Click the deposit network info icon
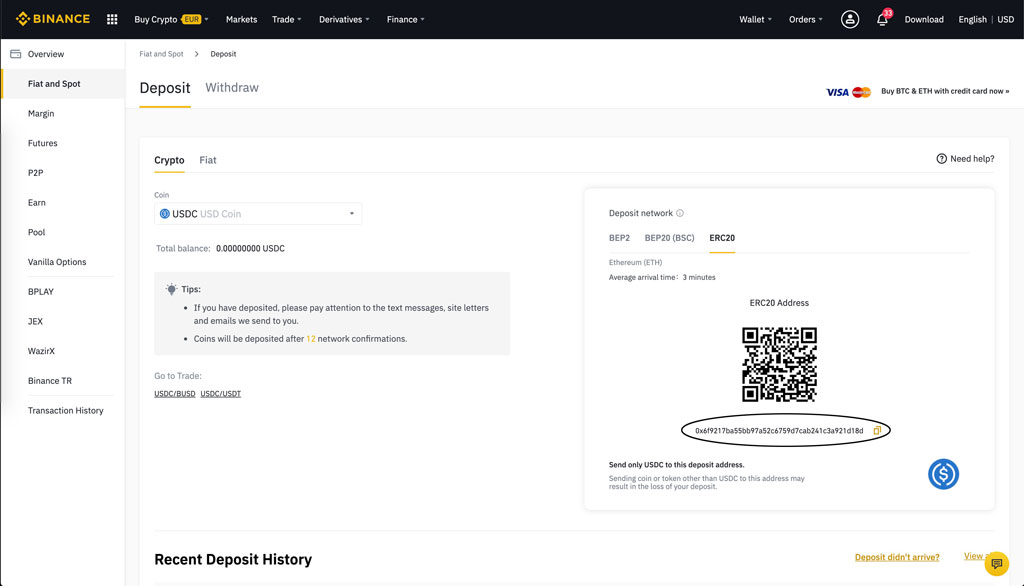 [x=680, y=213]
